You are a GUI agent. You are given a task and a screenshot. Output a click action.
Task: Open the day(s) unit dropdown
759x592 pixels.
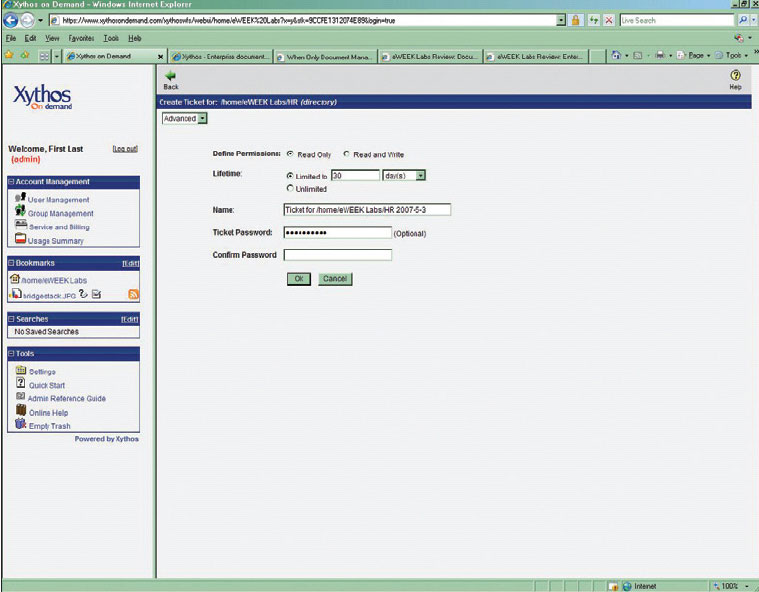pos(421,175)
